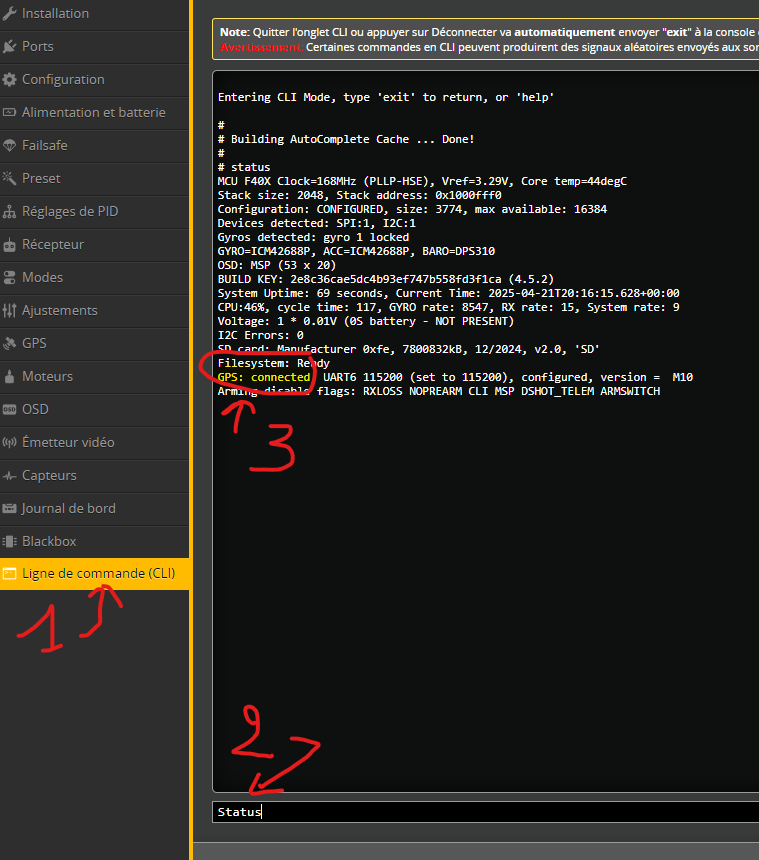
Task: Open Failsafe via its parachute icon
Action: click(x=10, y=146)
